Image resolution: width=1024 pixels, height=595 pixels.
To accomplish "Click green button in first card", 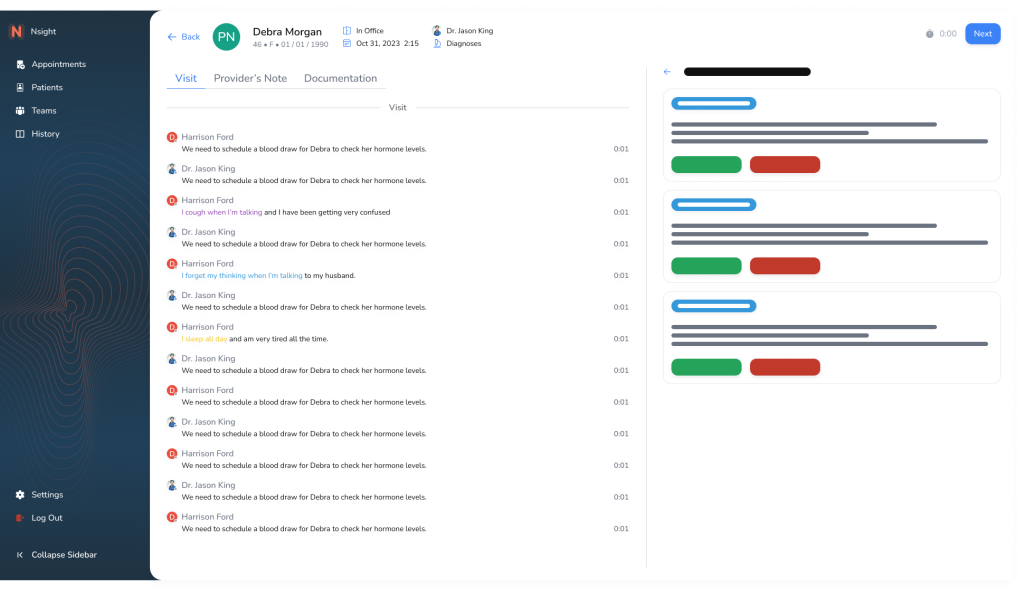I will pos(706,165).
